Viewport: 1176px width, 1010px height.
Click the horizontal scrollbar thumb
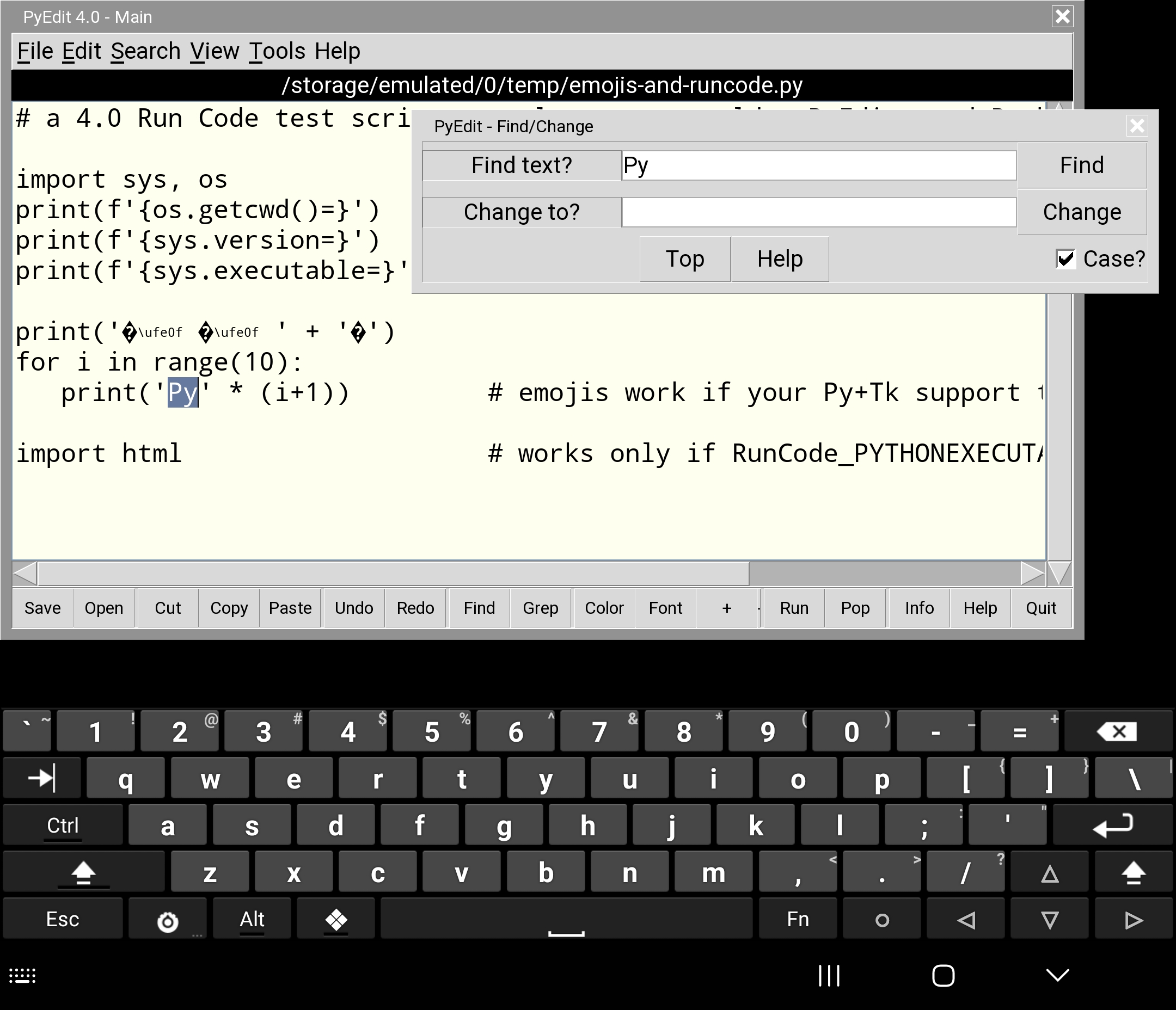393,573
